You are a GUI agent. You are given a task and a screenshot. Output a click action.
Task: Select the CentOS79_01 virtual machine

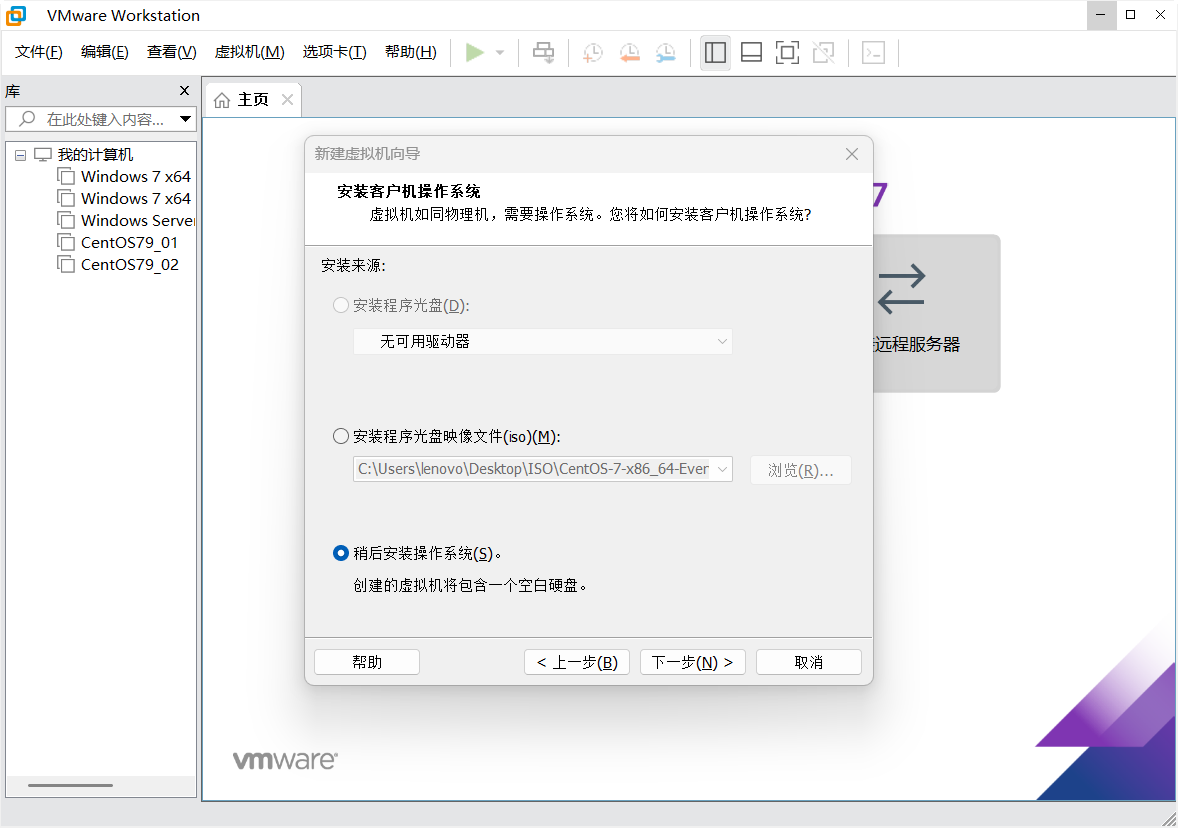click(x=118, y=243)
